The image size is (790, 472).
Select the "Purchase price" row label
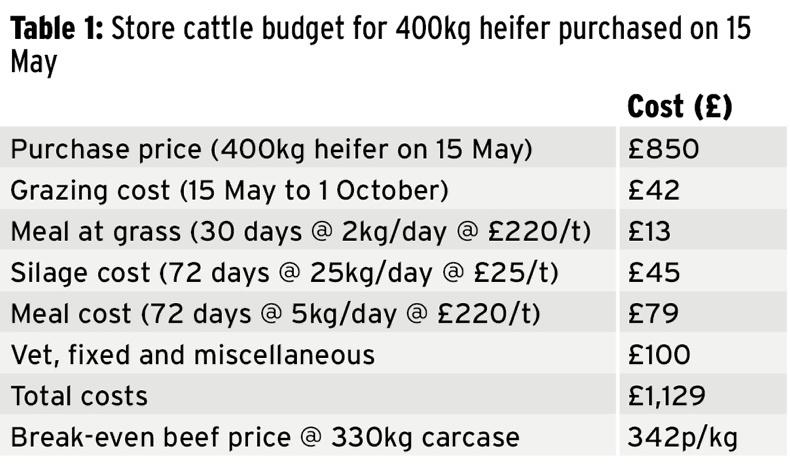(x=271, y=149)
